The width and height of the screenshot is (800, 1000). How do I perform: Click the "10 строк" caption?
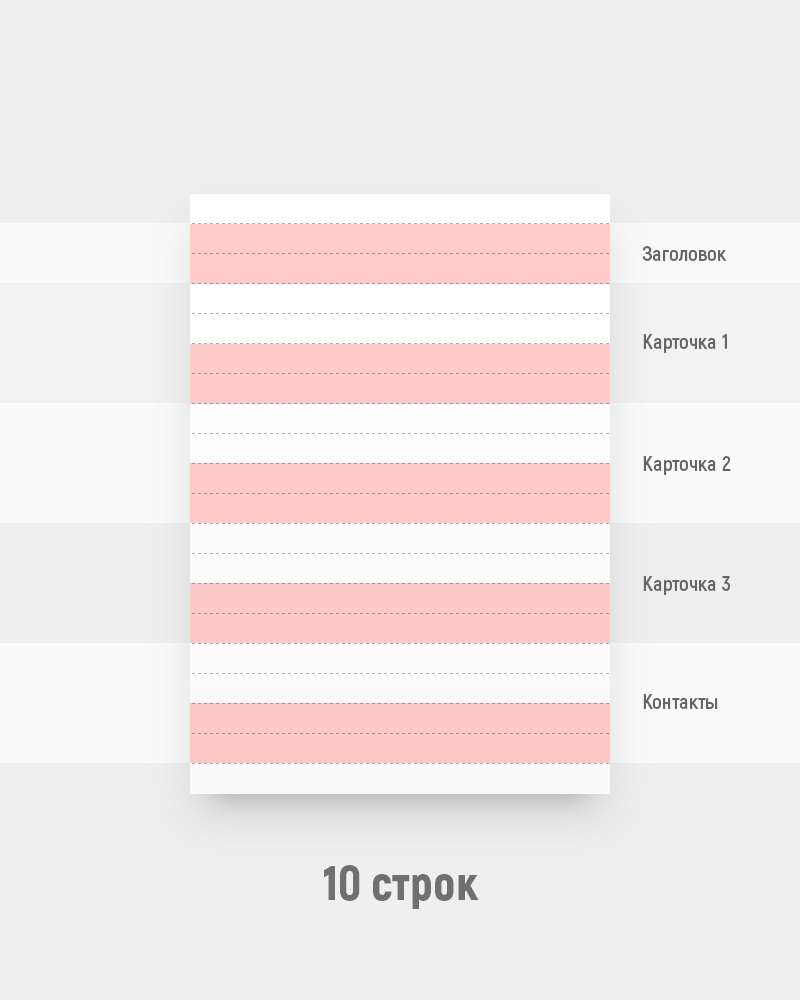[x=400, y=884]
